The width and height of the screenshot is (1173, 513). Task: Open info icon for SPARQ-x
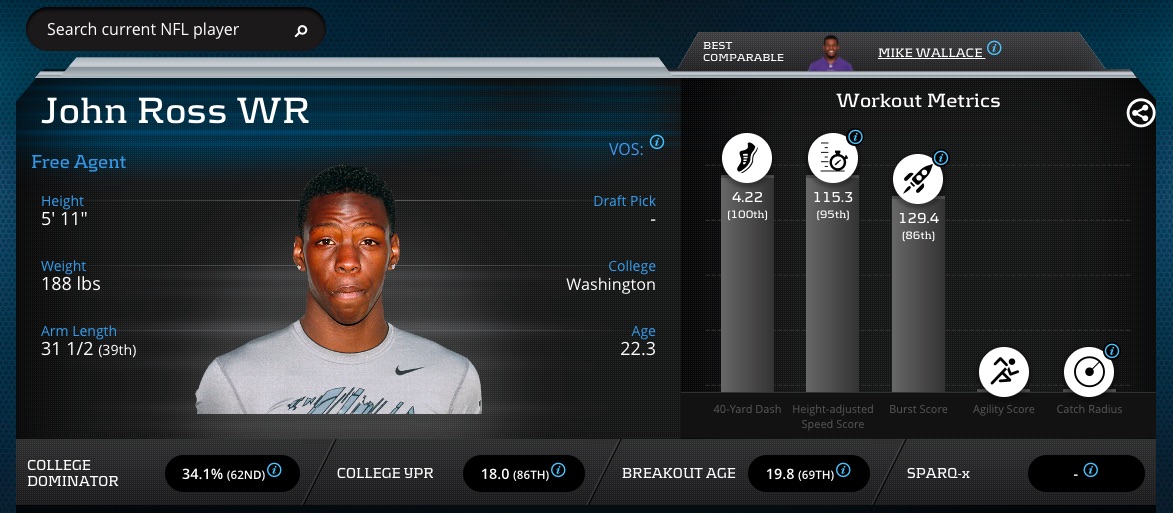pyautogui.click(x=1091, y=470)
